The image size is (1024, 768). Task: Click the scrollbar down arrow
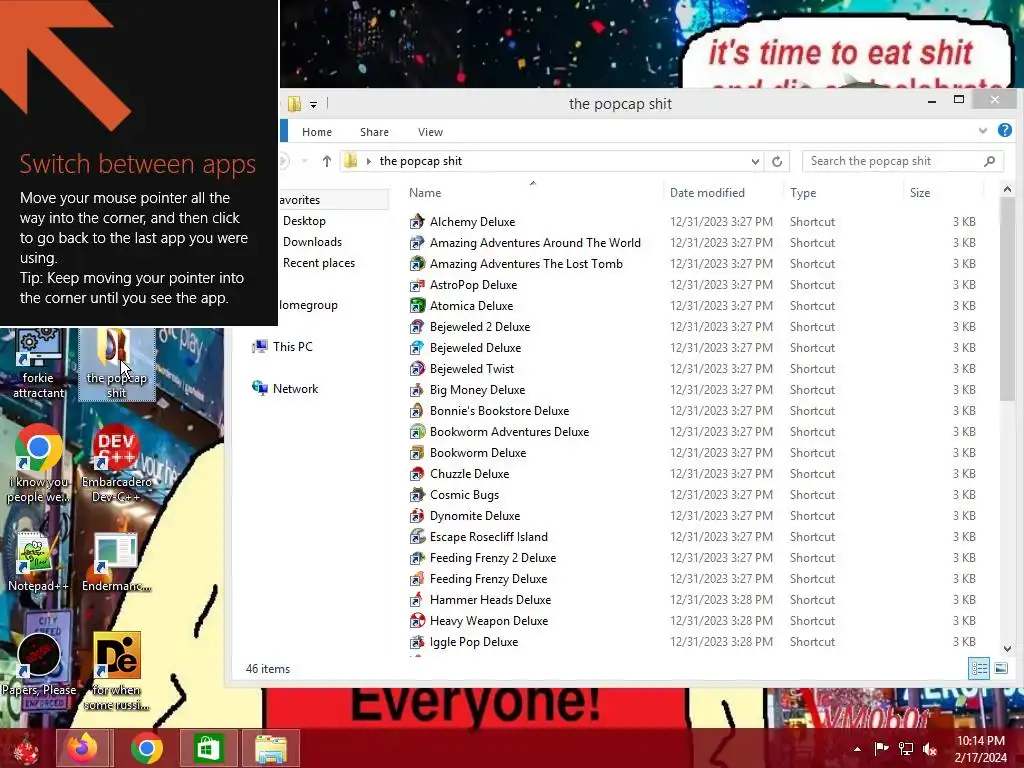[x=1007, y=648]
